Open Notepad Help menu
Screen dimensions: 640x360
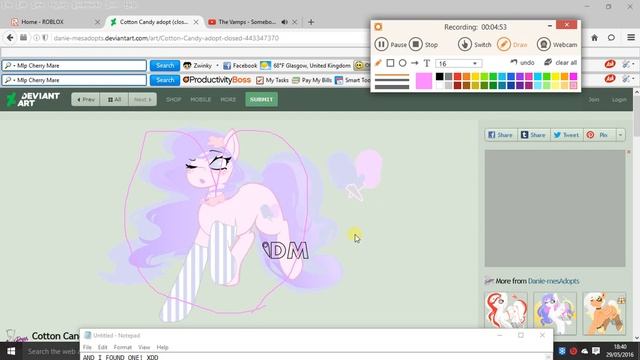tap(162, 347)
